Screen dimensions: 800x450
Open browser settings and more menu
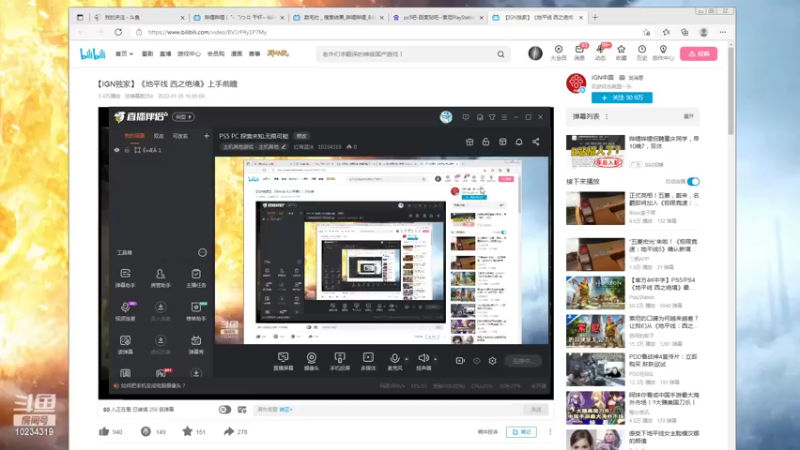pos(723,32)
